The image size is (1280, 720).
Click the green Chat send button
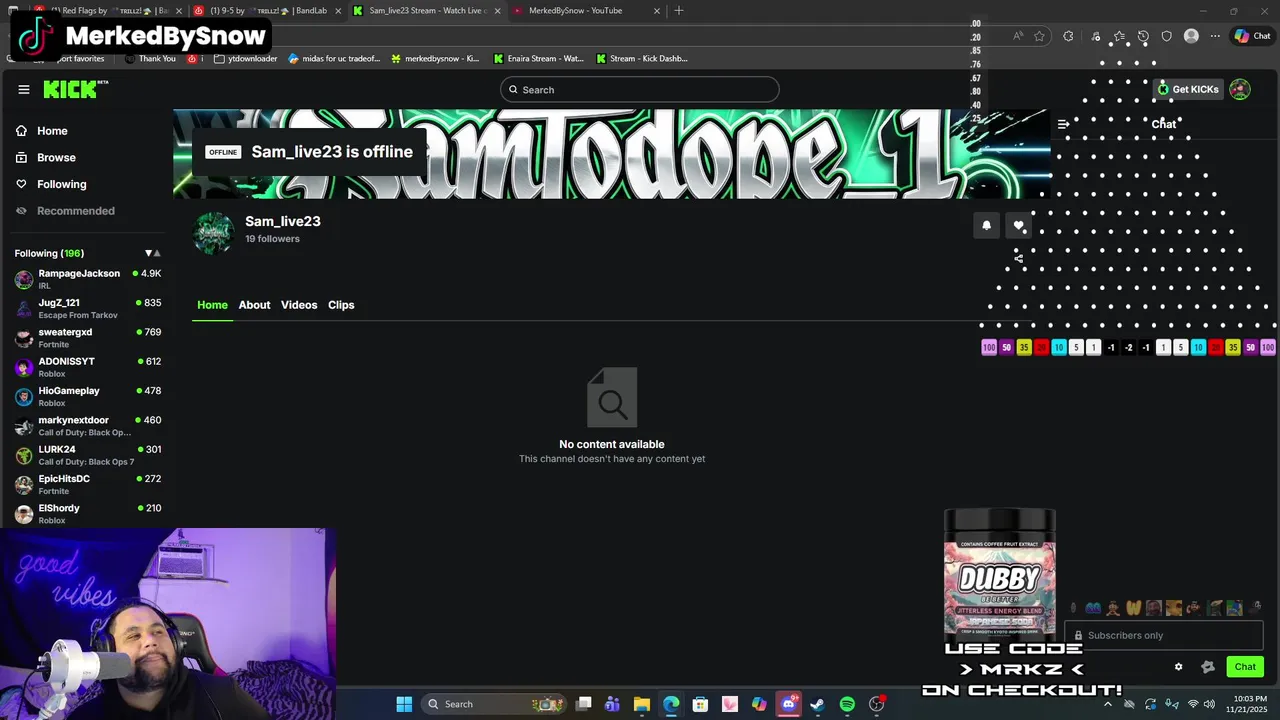click(1245, 667)
